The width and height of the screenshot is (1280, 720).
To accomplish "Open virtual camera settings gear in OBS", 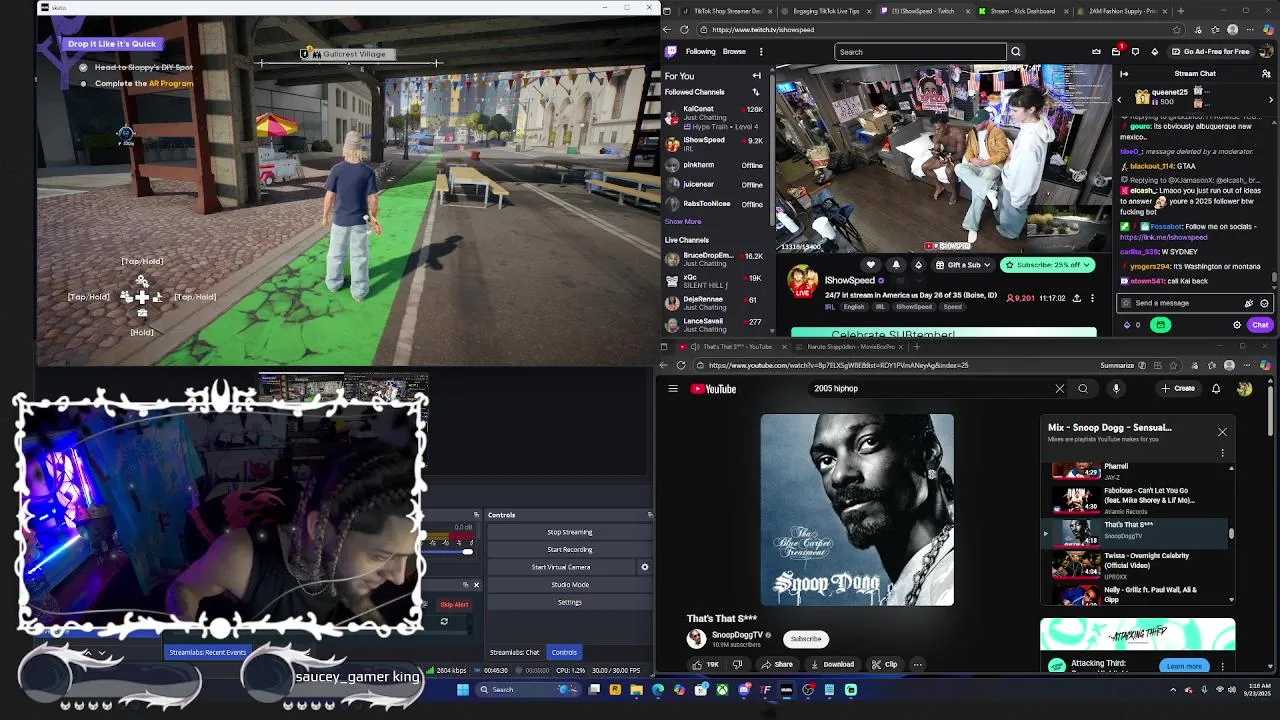I will pos(644,567).
